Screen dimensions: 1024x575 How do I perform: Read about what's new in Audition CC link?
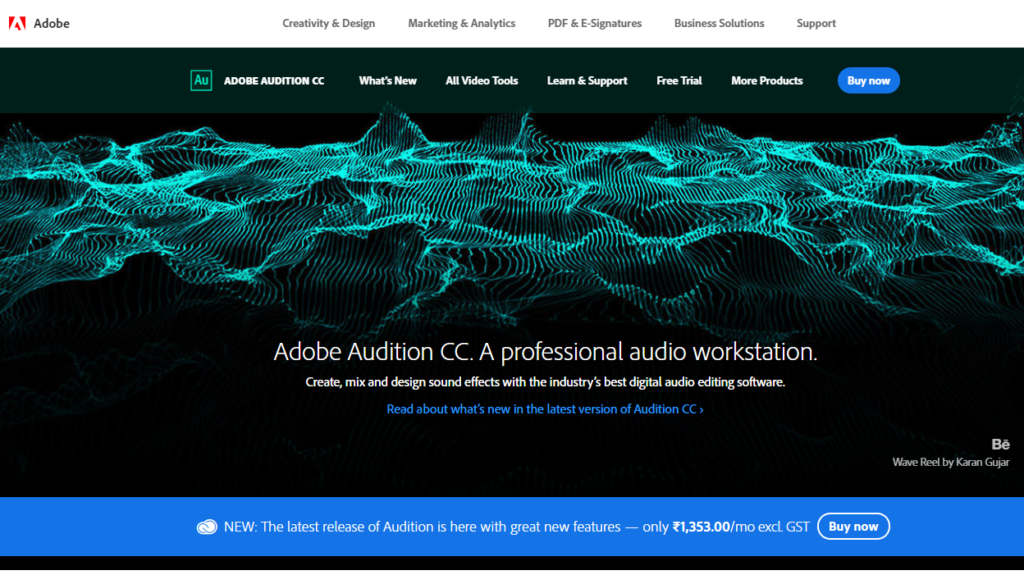(x=545, y=409)
